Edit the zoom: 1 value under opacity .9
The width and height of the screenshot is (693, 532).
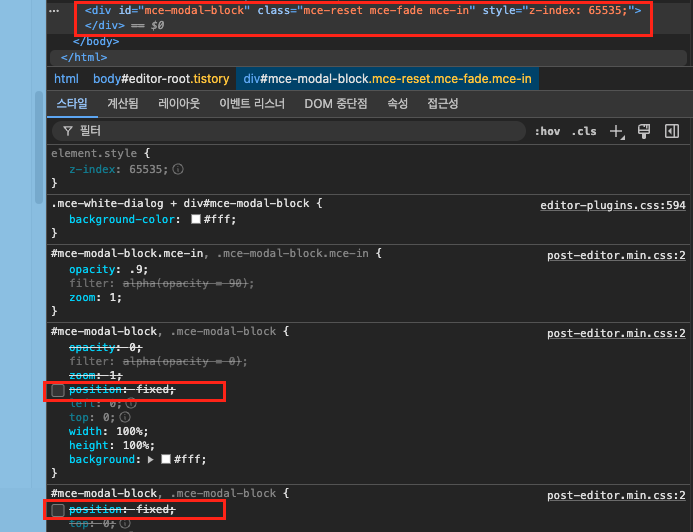click(112, 297)
